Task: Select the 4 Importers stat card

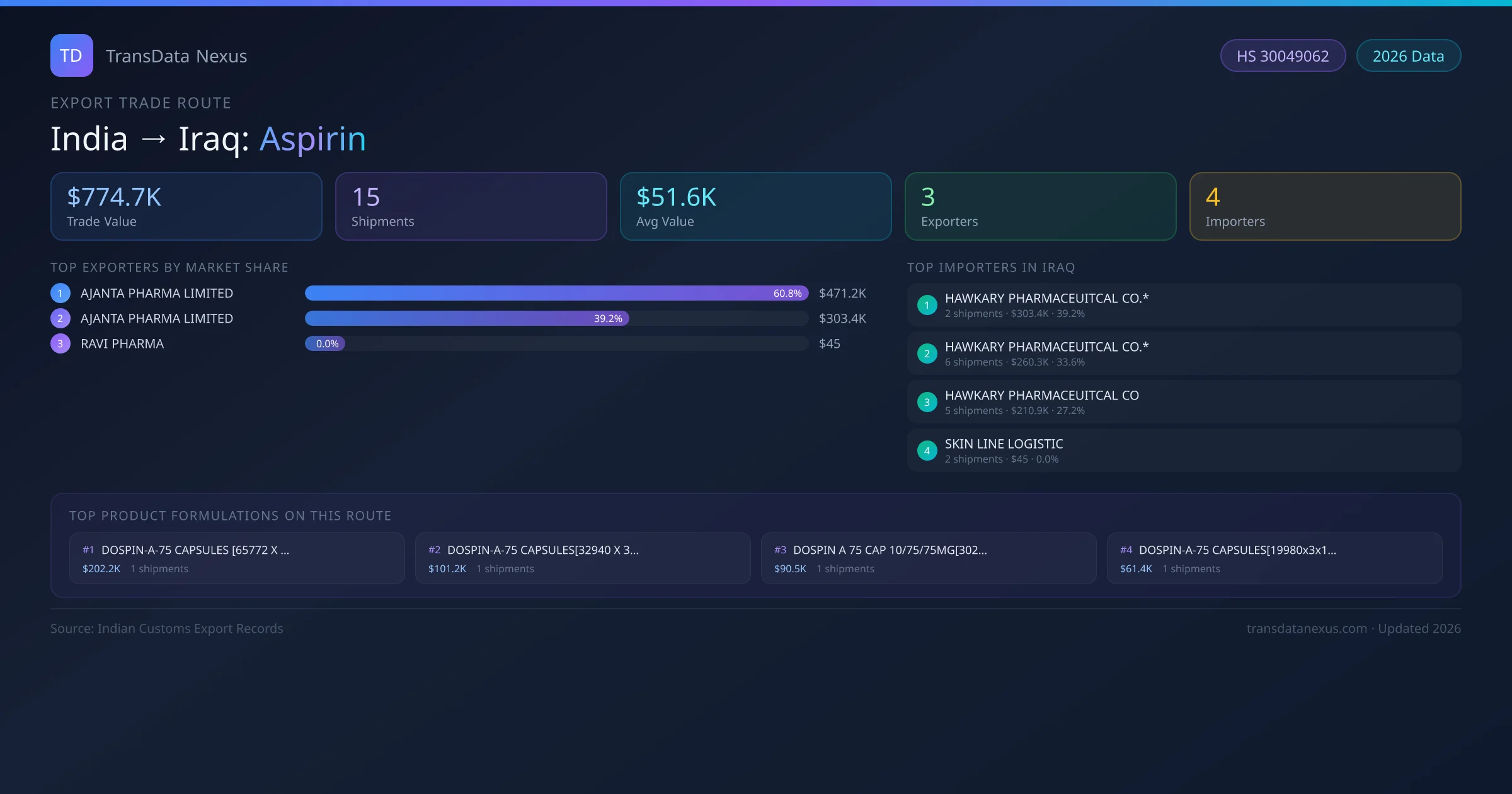Action: [x=1325, y=206]
